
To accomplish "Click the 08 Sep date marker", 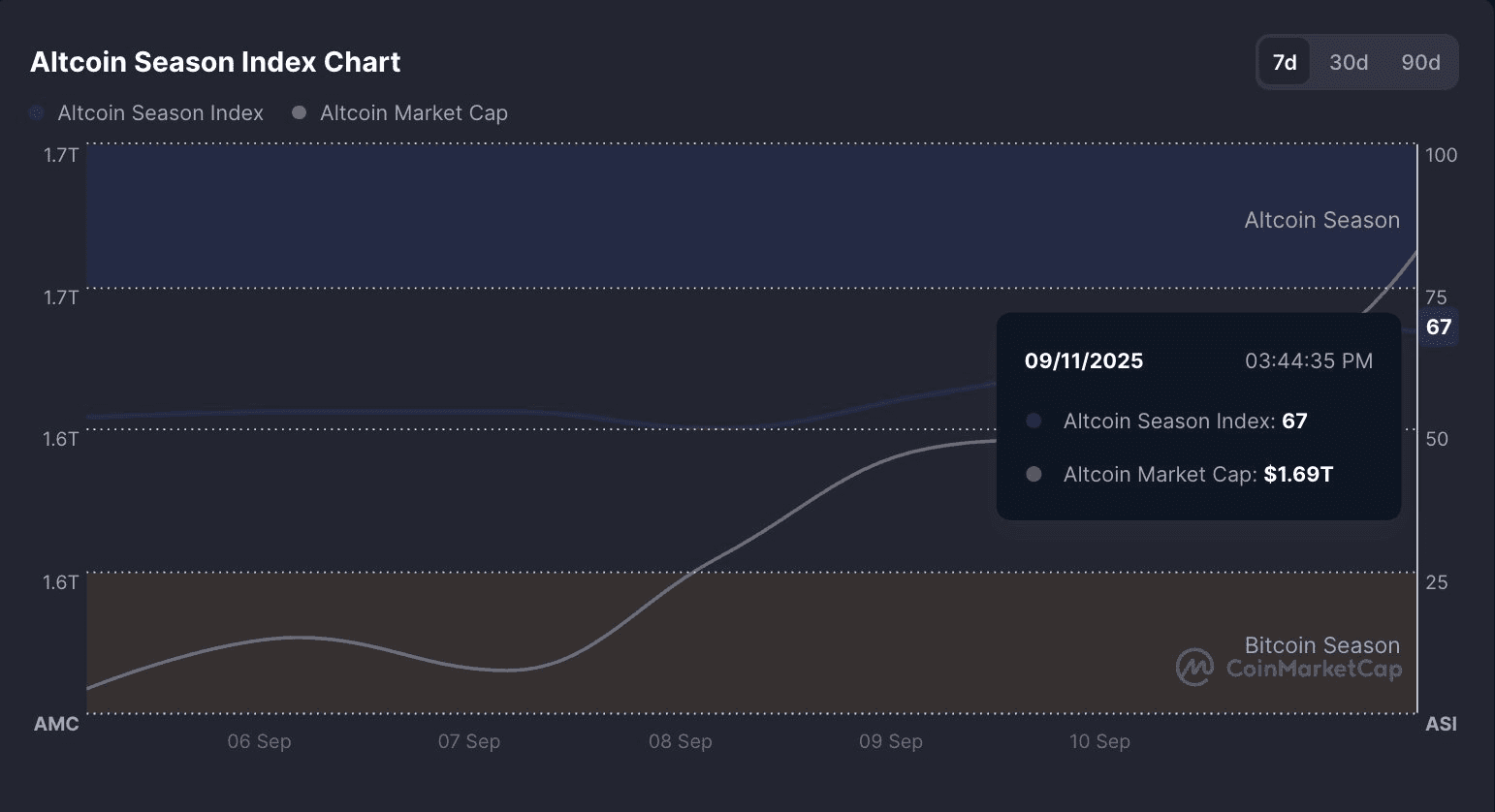I will (680, 741).
